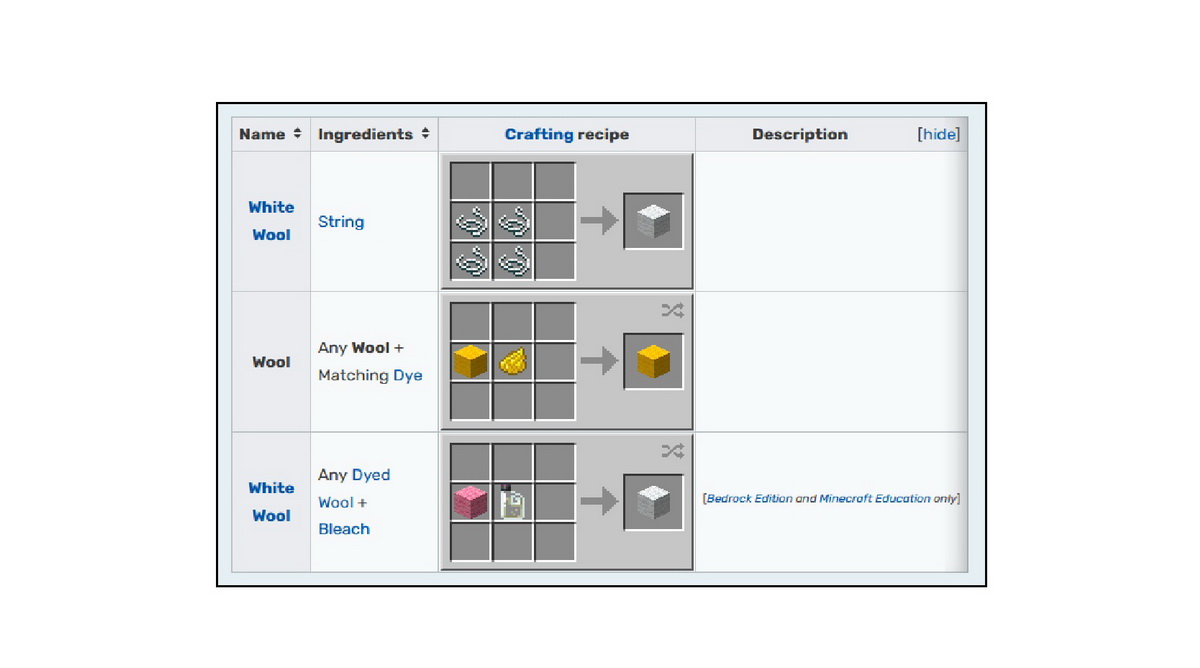Open the Crafting link in header
Screen dimensions: 1200x668
pyautogui.click(x=539, y=134)
